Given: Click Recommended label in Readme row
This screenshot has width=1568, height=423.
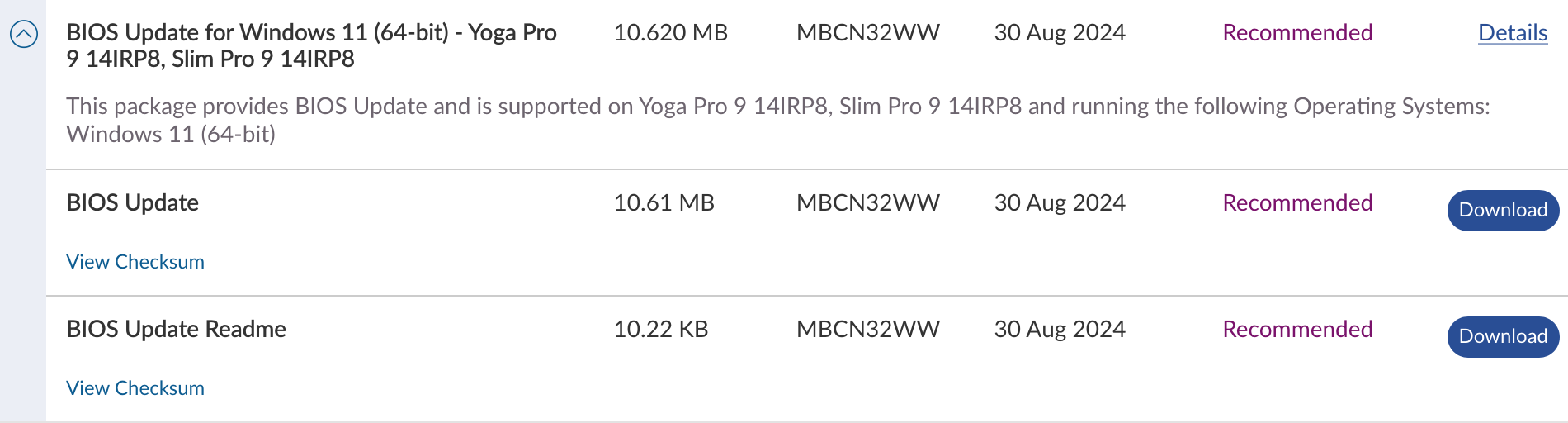Looking at the screenshot, I should pyautogui.click(x=1297, y=330).
